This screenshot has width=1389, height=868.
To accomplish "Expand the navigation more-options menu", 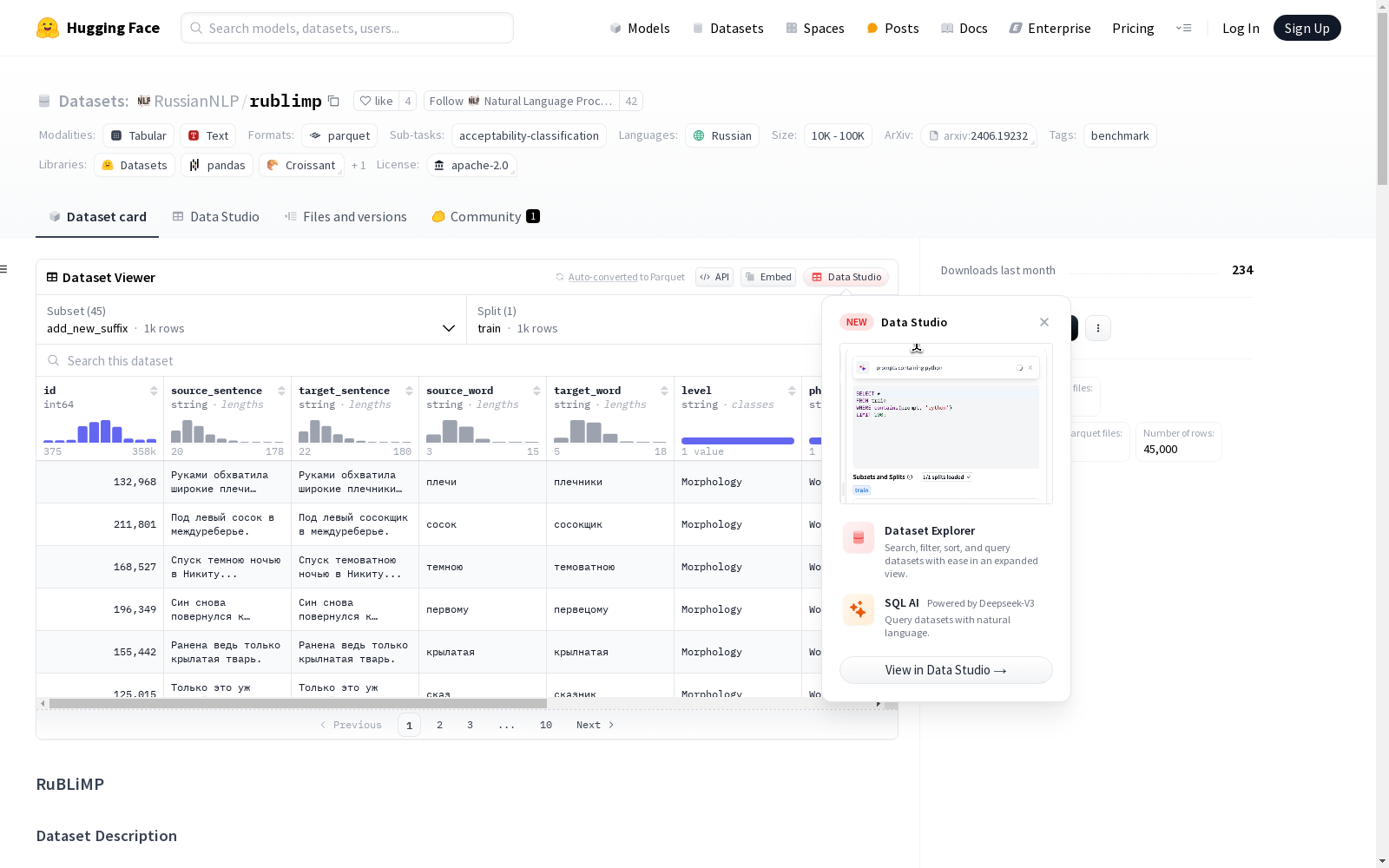I will (x=1183, y=28).
